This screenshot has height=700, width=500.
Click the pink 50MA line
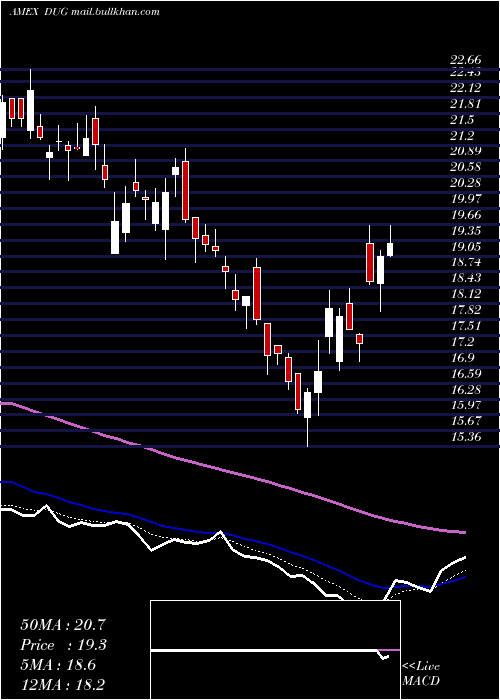click(x=232, y=473)
